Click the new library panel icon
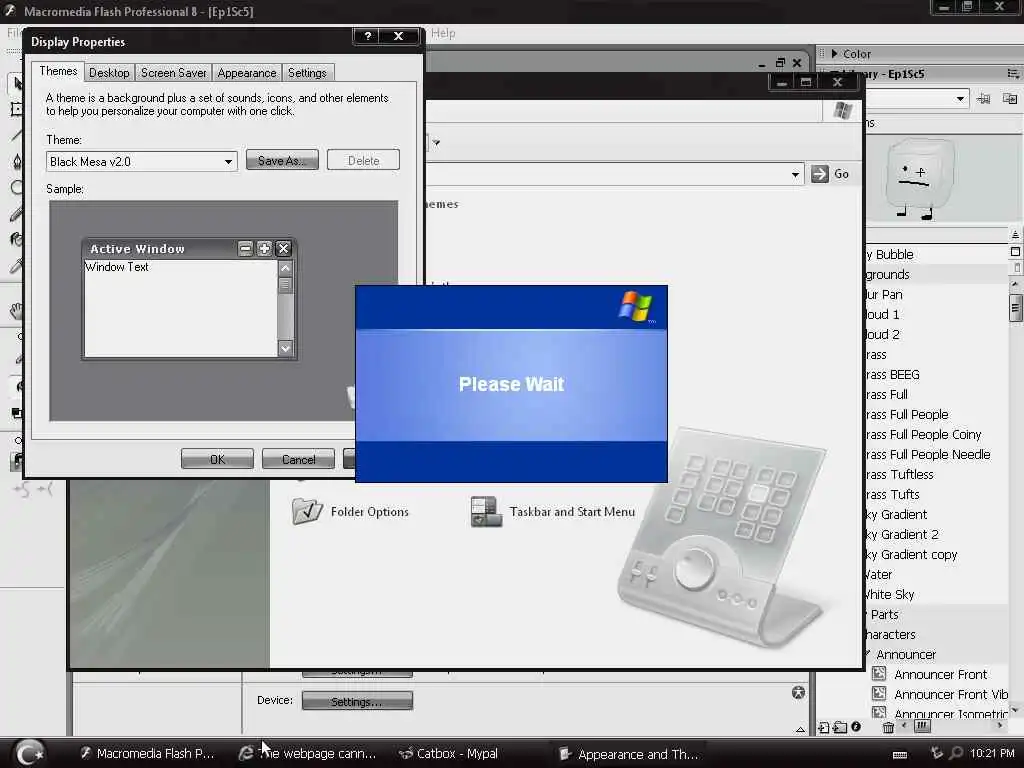The width and height of the screenshot is (1024, 768). (1010, 99)
